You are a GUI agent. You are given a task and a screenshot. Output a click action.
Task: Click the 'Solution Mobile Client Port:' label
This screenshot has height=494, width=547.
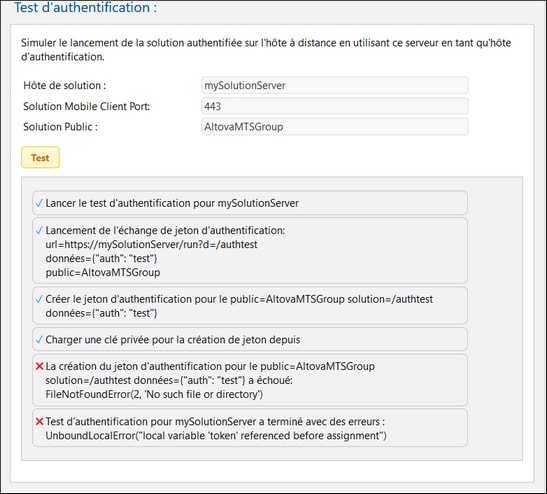(x=87, y=106)
